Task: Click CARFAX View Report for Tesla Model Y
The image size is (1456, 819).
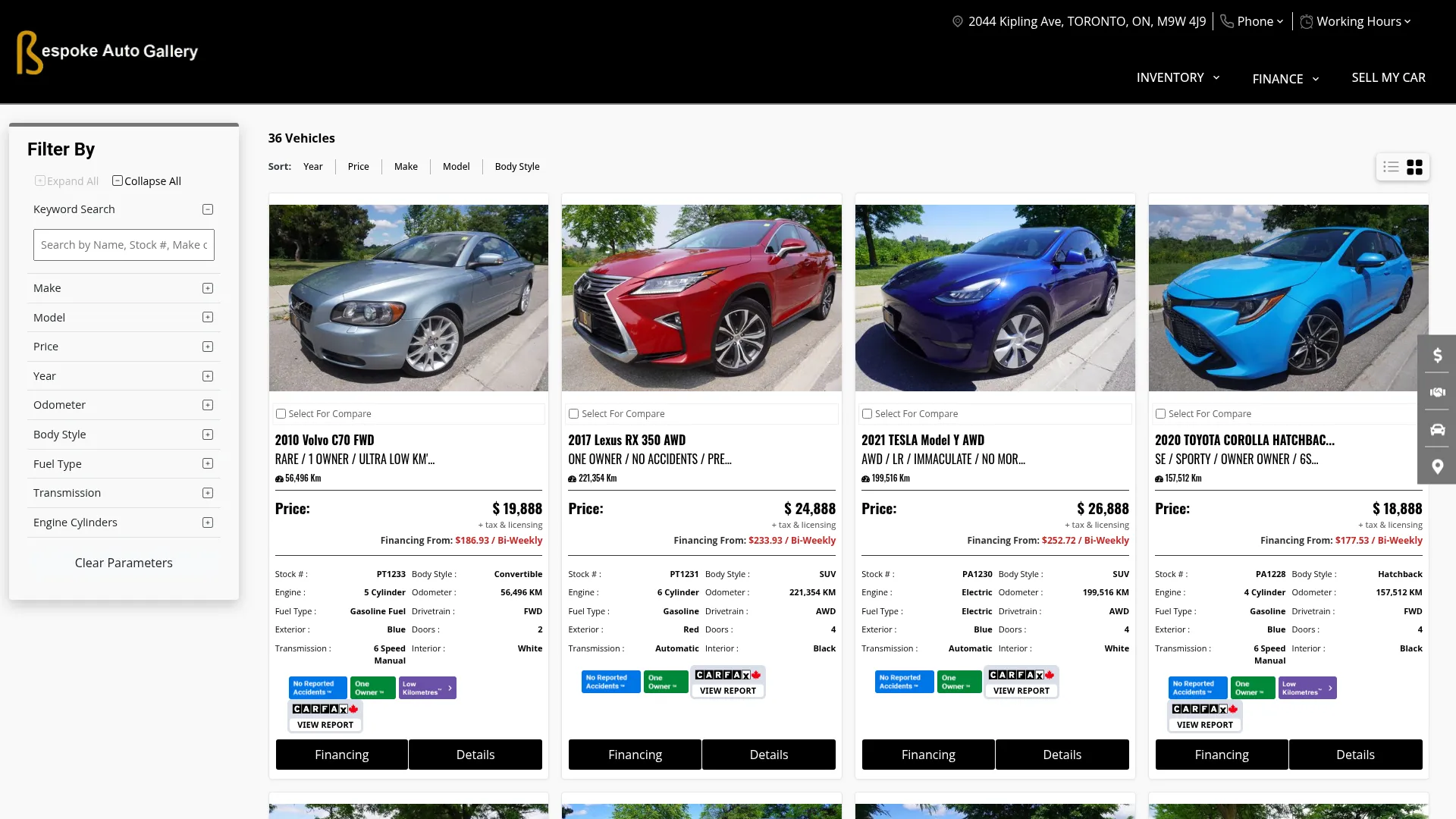Action: coord(1021,682)
